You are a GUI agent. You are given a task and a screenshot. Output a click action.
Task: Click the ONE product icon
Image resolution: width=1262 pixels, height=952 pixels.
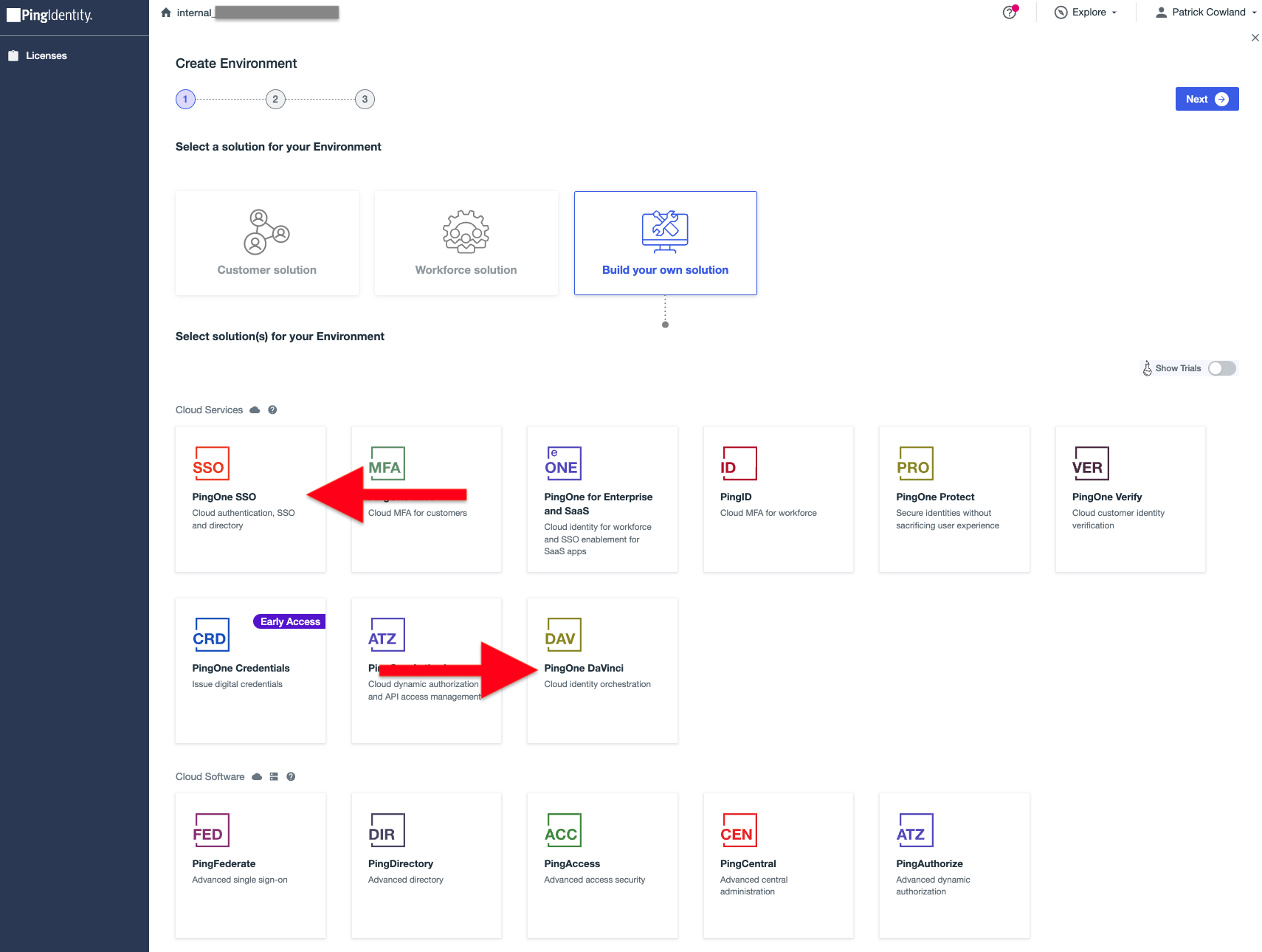(563, 463)
